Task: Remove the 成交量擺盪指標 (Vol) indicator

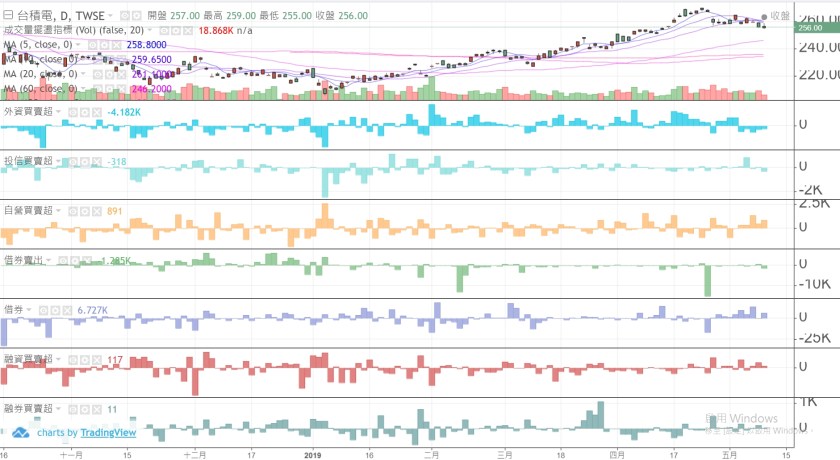Action: (189, 31)
